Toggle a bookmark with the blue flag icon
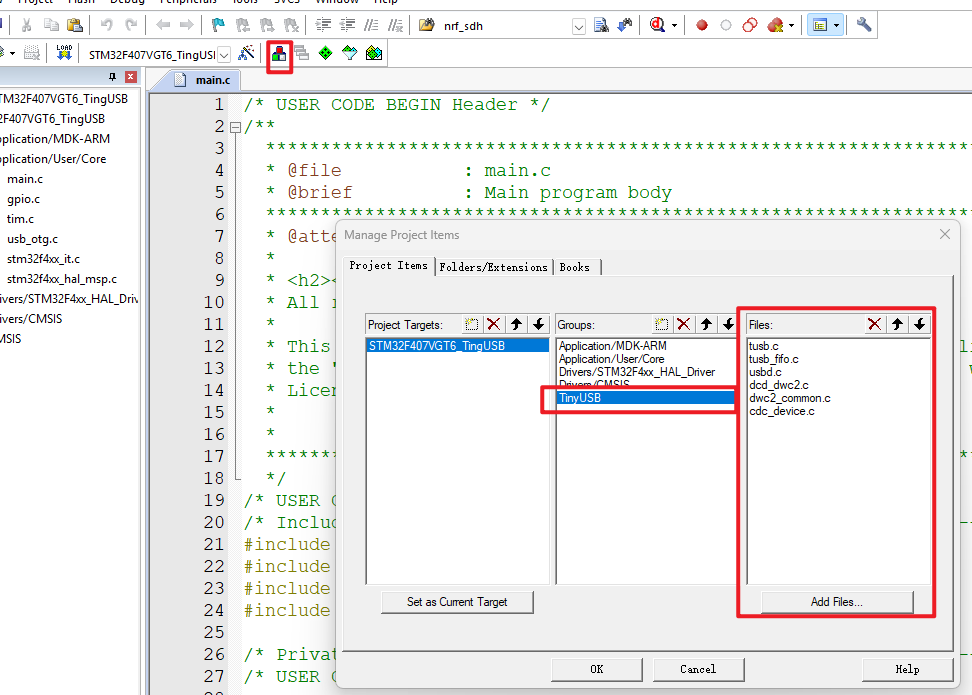Image resolution: width=972 pixels, height=695 pixels. pos(218,25)
